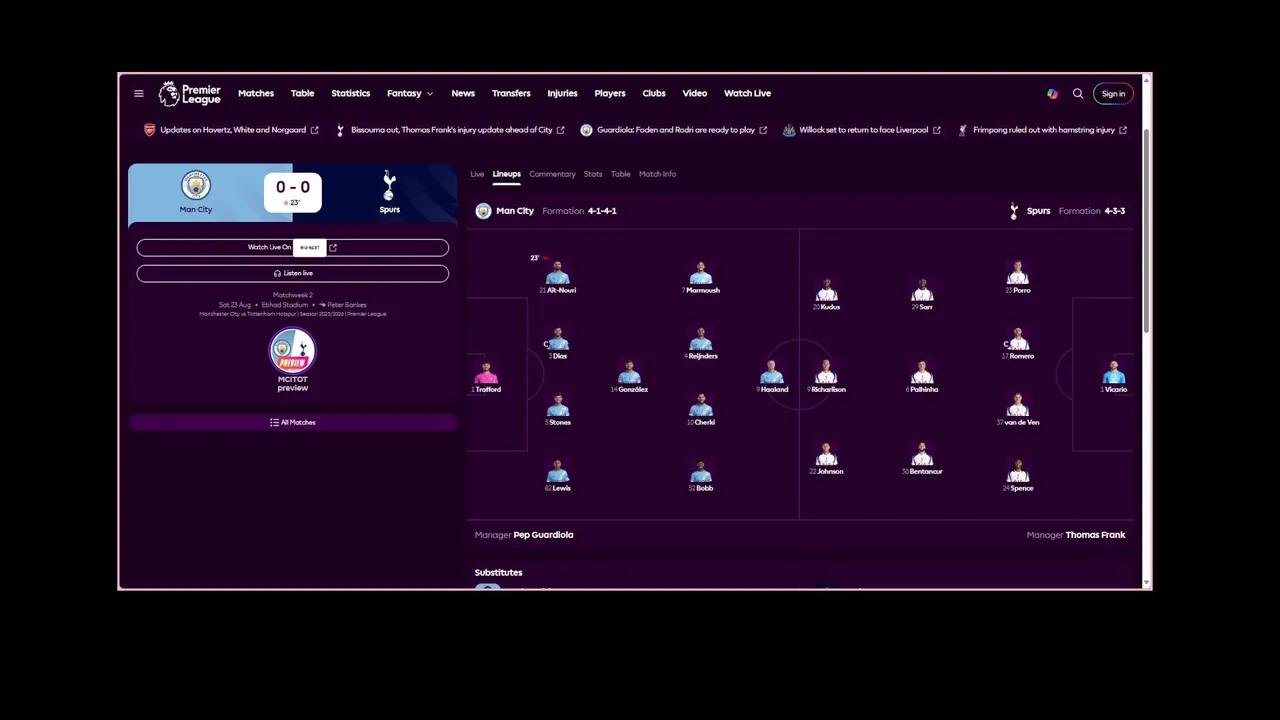The image size is (1280, 720).
Task: Click the Spurs formation 4-3-3 text
Action: click(1115, 211)
